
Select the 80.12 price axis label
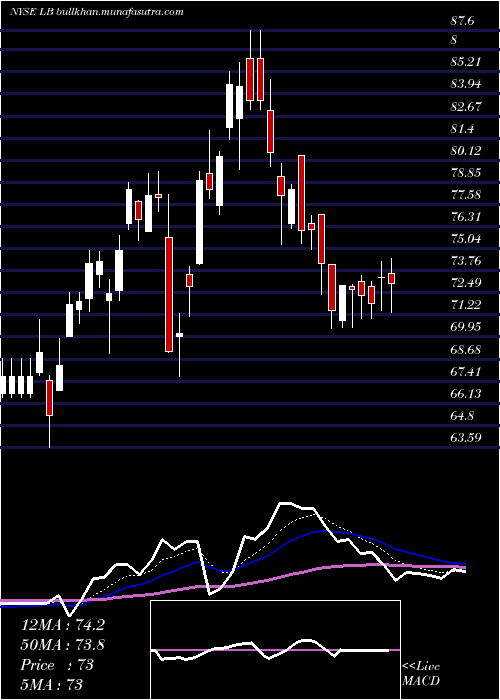[x=466, y=150]
